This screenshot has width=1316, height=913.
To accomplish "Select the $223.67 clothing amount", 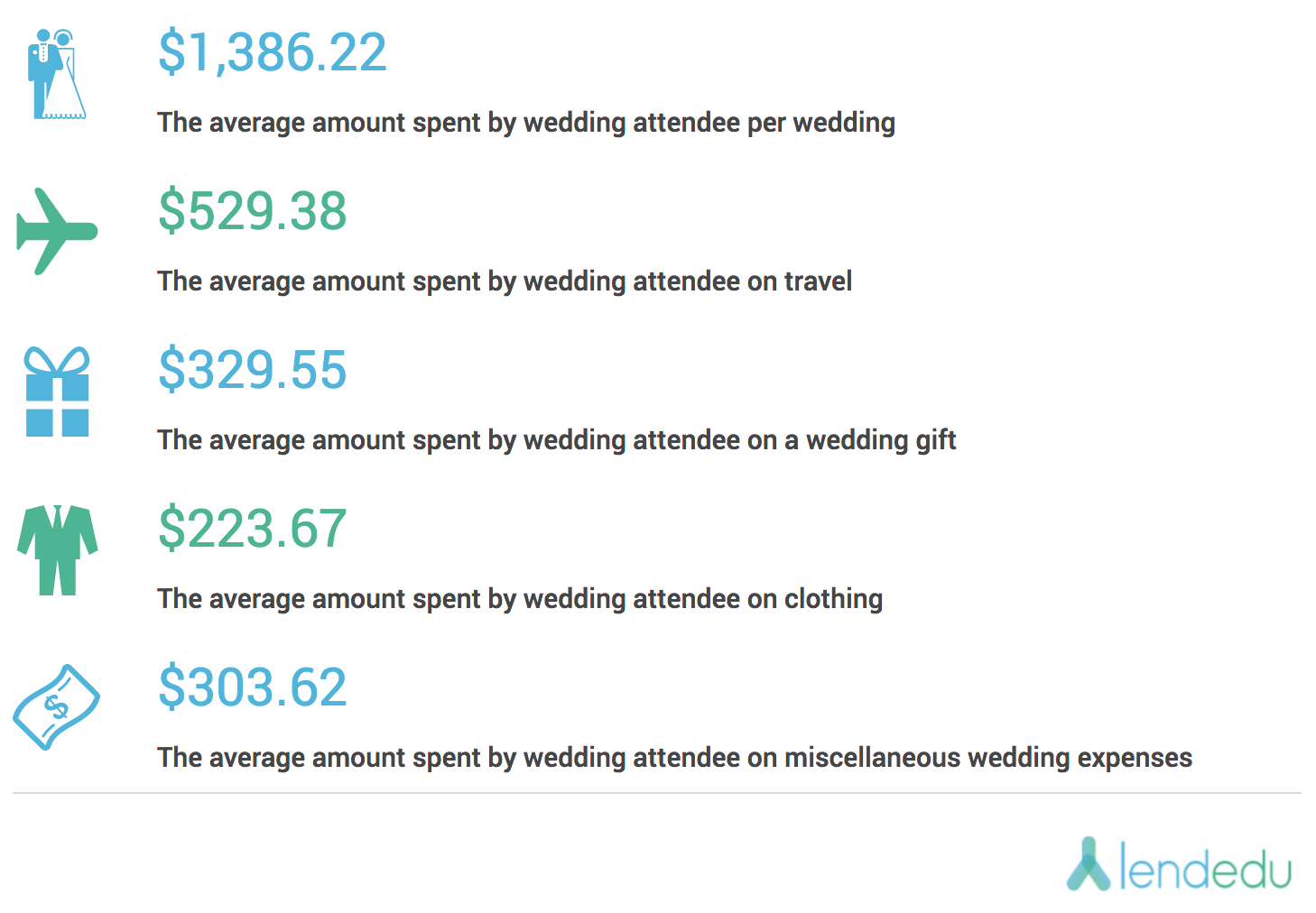I will 253,529.
